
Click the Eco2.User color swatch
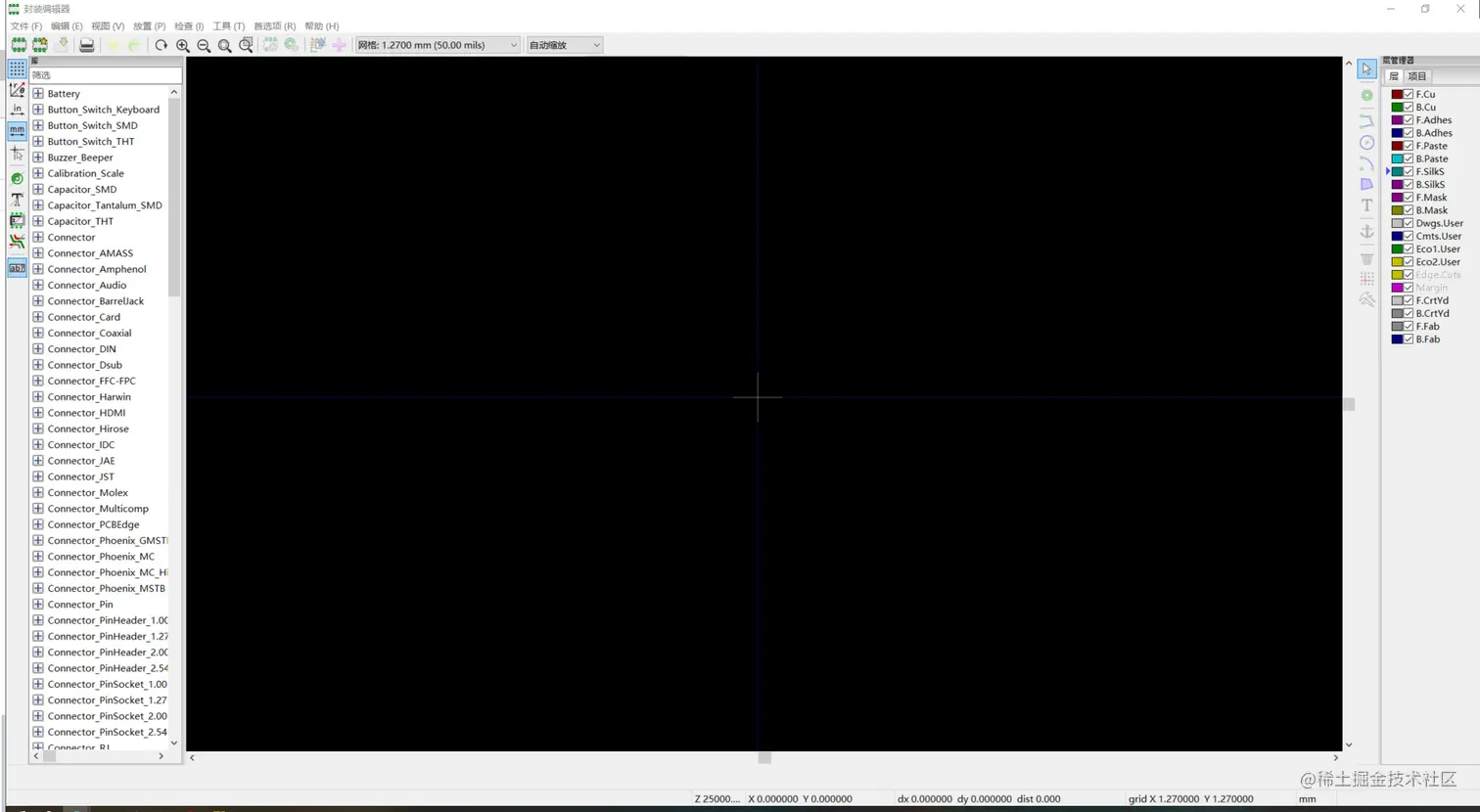point(1397,262)
